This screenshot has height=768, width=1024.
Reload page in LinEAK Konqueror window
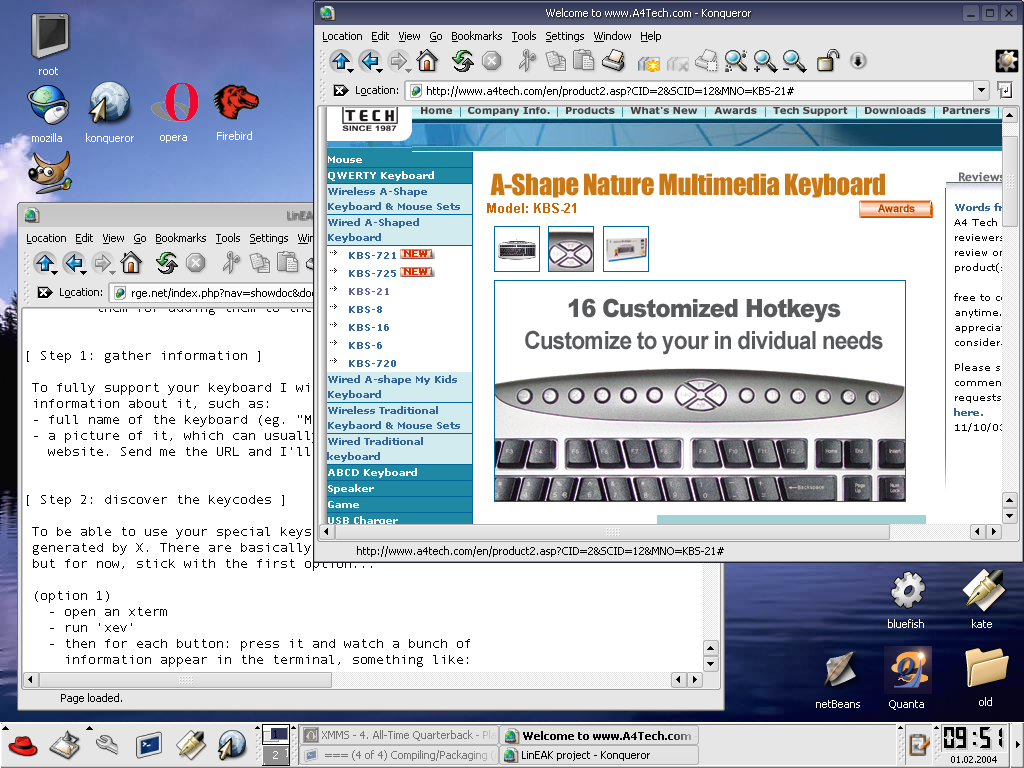(x=167, y=263)
